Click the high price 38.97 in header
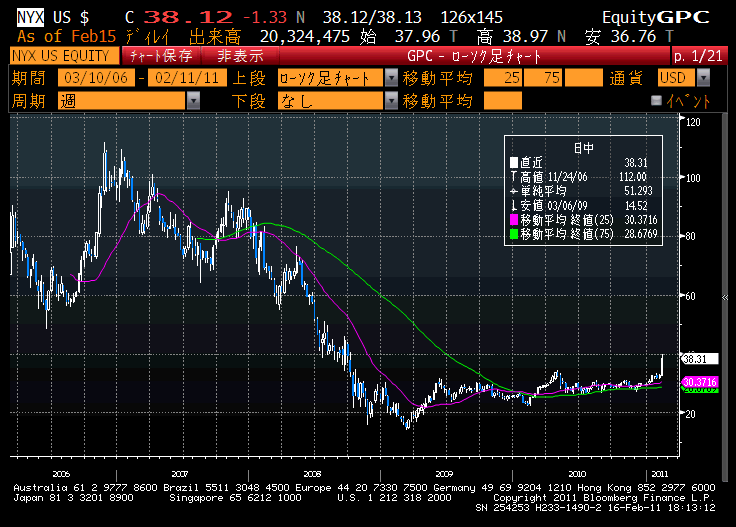Screen dimensions: 736x527 (x=525, y=36)
